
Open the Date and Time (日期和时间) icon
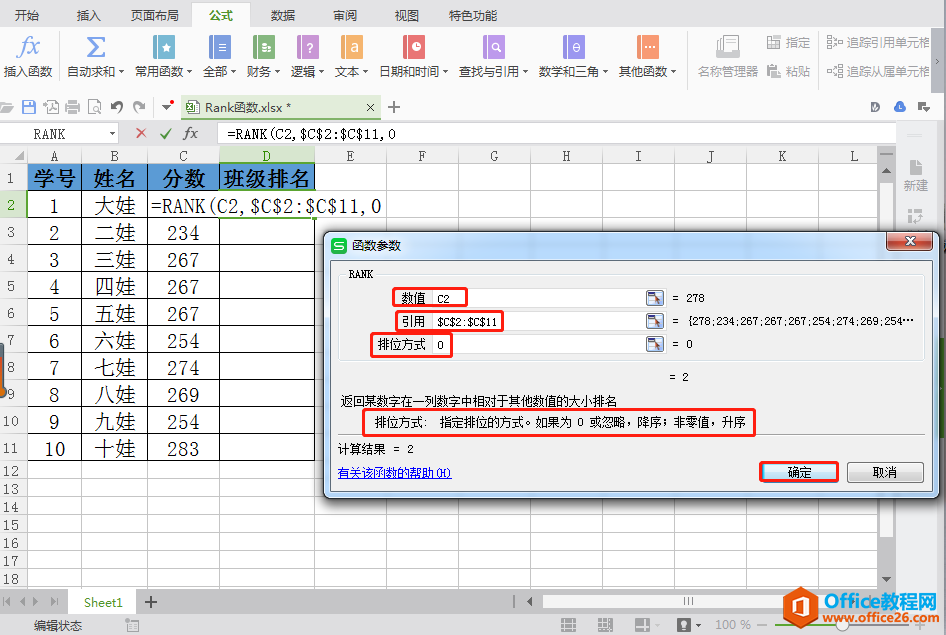414,47
